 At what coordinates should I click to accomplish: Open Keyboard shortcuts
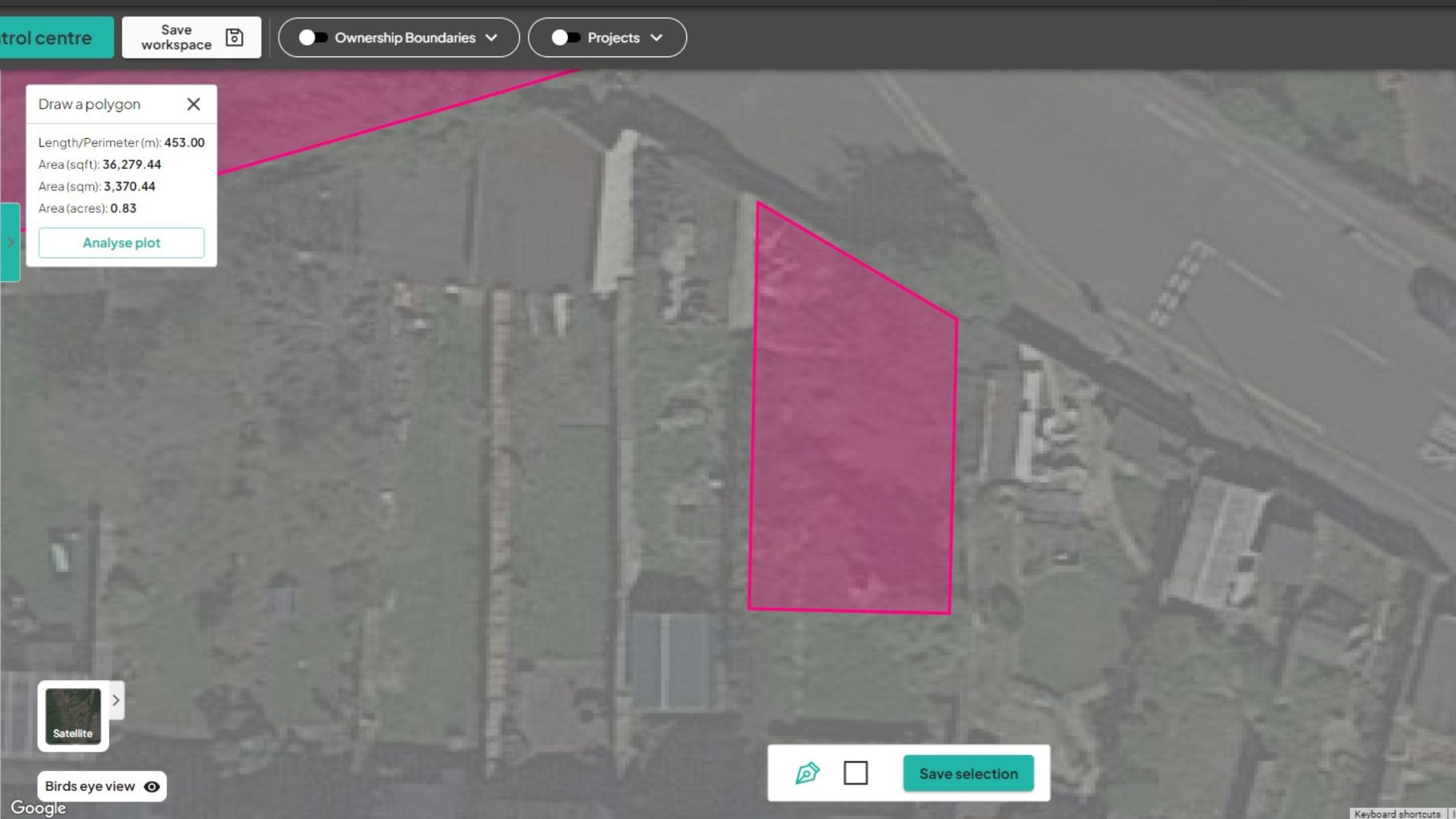pyautogui.click(x=1397, y=813)
